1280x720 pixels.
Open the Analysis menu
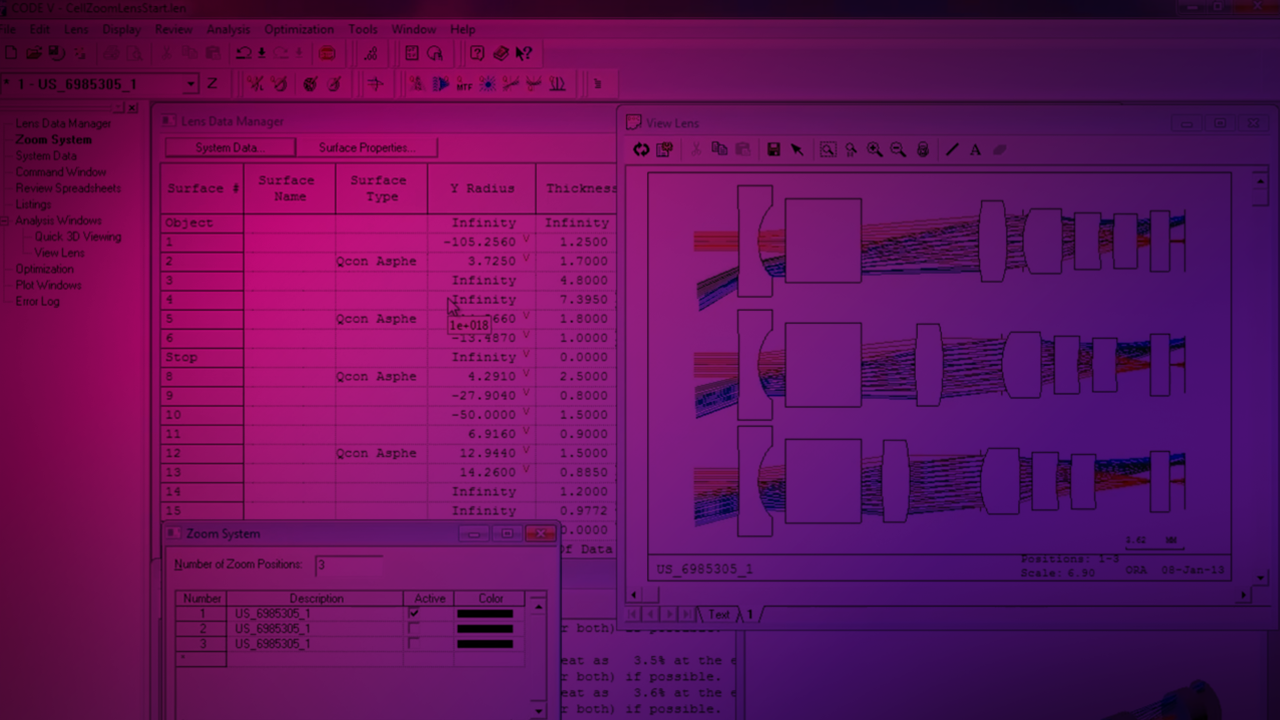click(228, 30)
